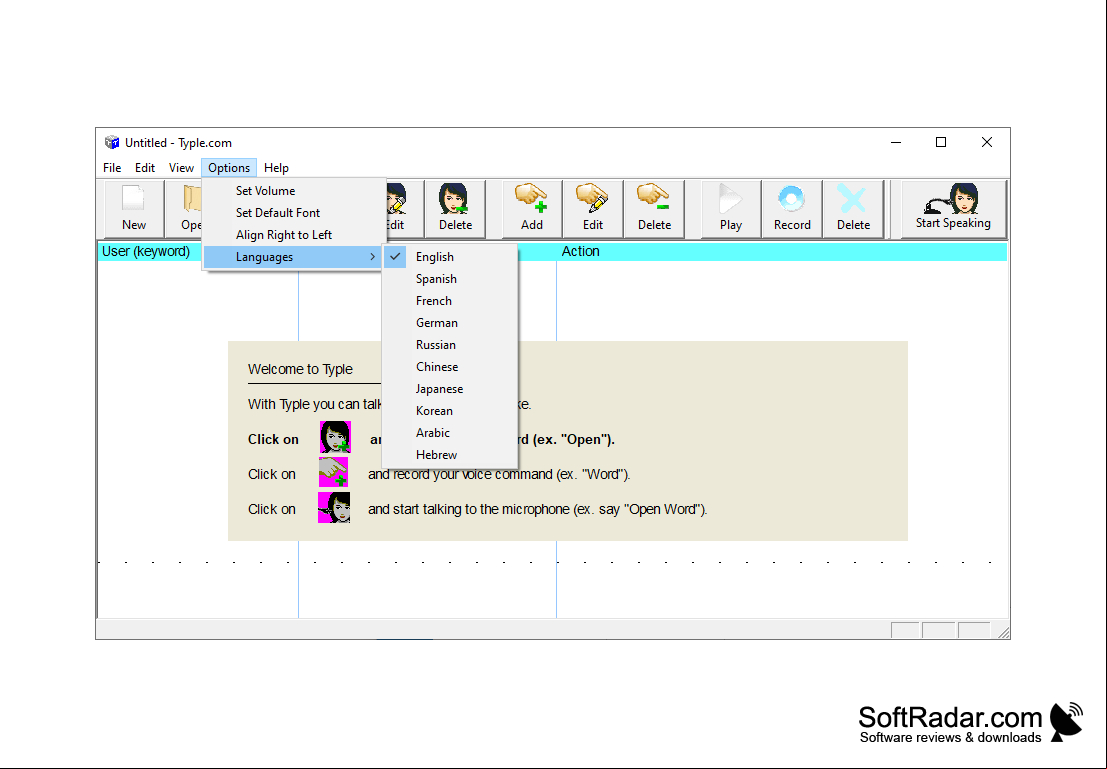
Task: Open the Edit menu in the menu bar
Action: [x=145, y=168]
